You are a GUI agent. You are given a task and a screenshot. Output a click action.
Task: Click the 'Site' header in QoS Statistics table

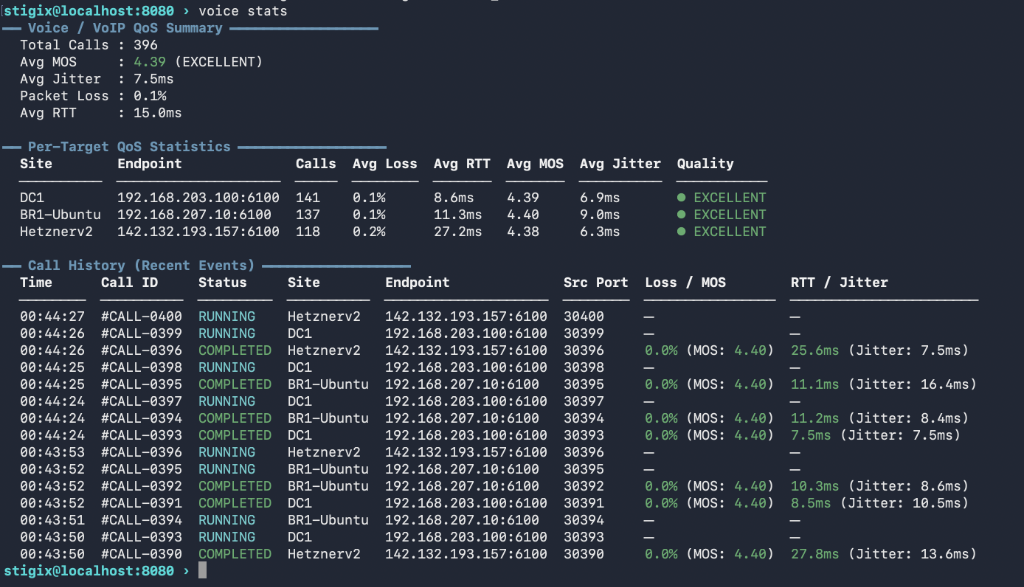pos(36,164)
